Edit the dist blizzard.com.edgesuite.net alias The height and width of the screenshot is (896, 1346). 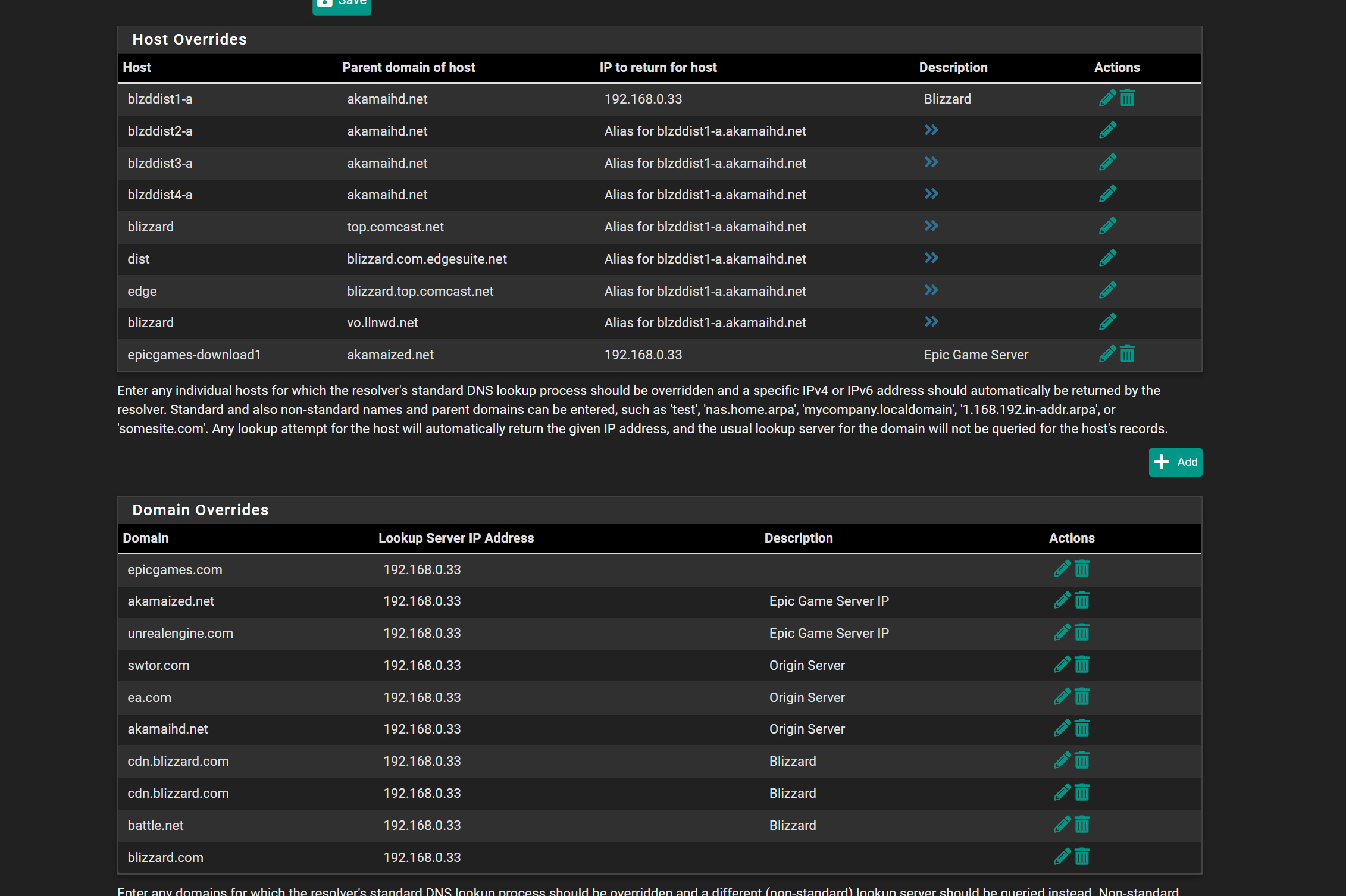pyautogui.click(x=1107, y=258)
